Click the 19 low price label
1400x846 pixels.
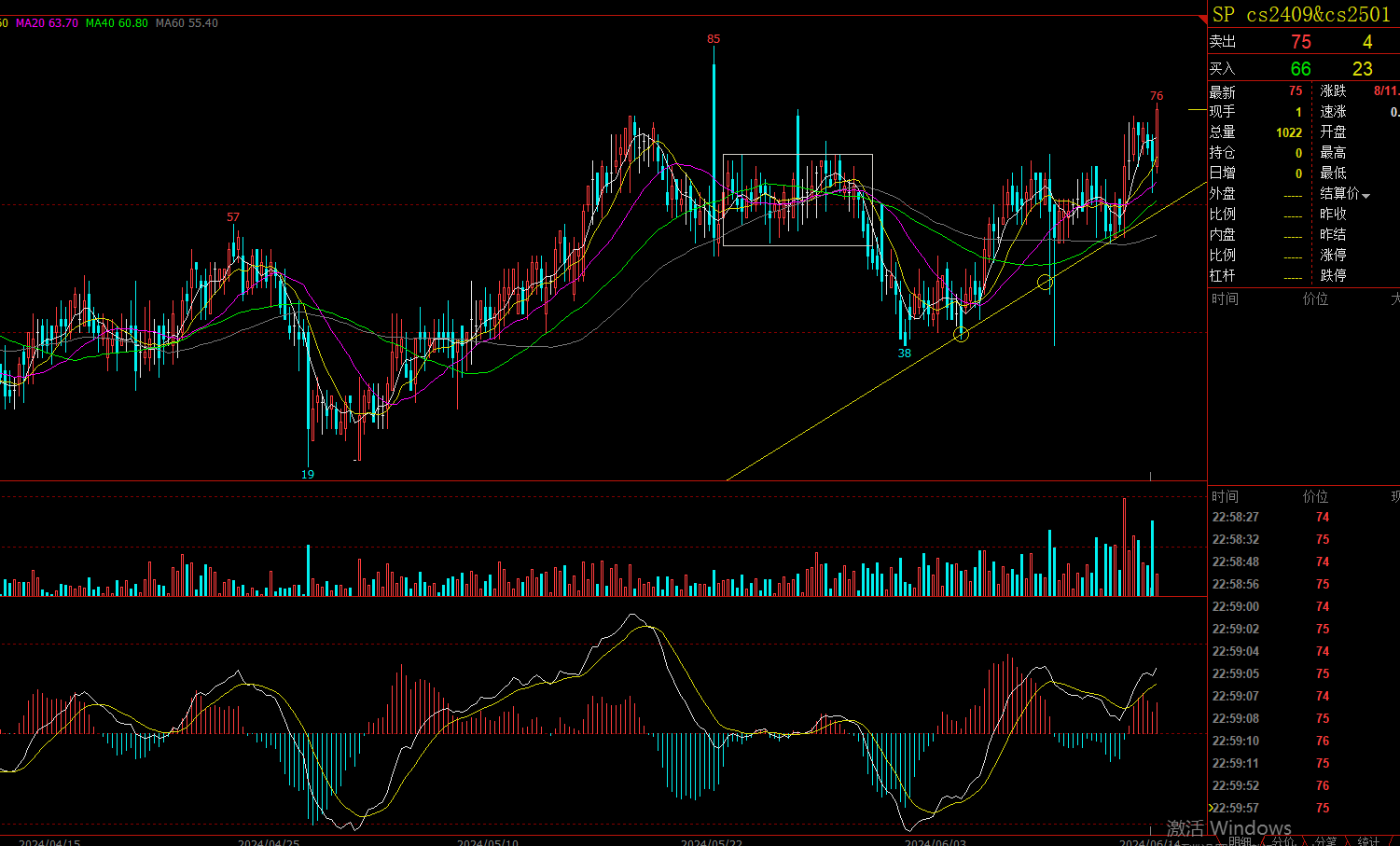pyautogui.click(x=308, y=474)
